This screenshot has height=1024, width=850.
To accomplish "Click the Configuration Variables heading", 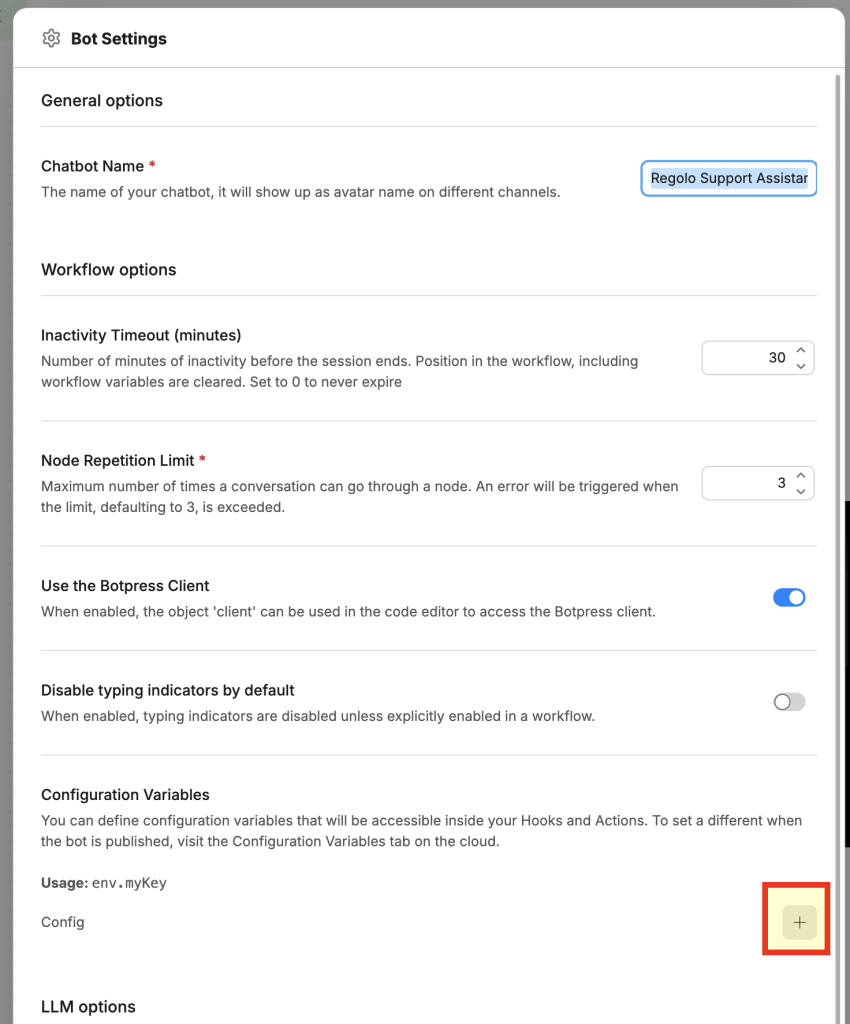I will tap(125, 795).
